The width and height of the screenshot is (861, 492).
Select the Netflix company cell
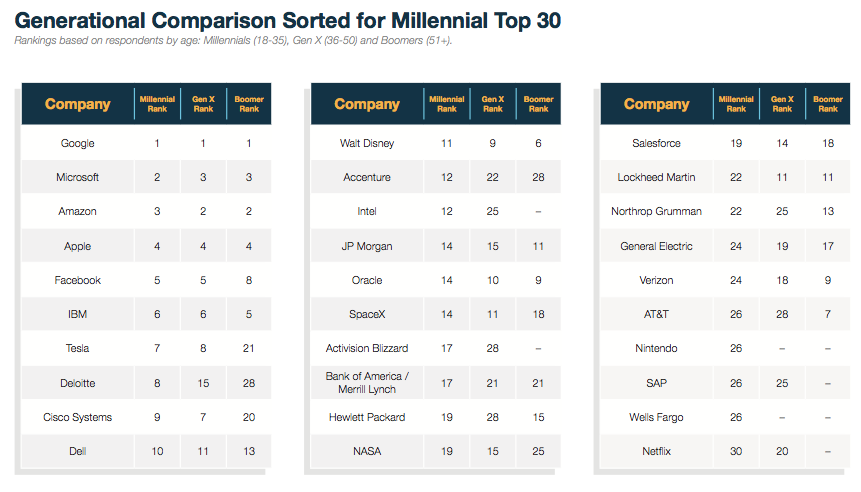(656, 452)
